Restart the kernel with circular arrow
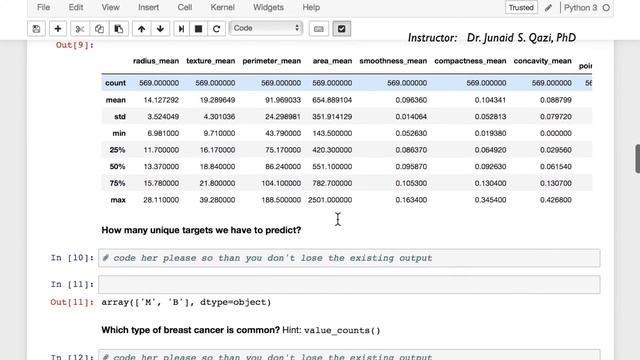This screenshot has height=360, width=640. pos(216,29)
